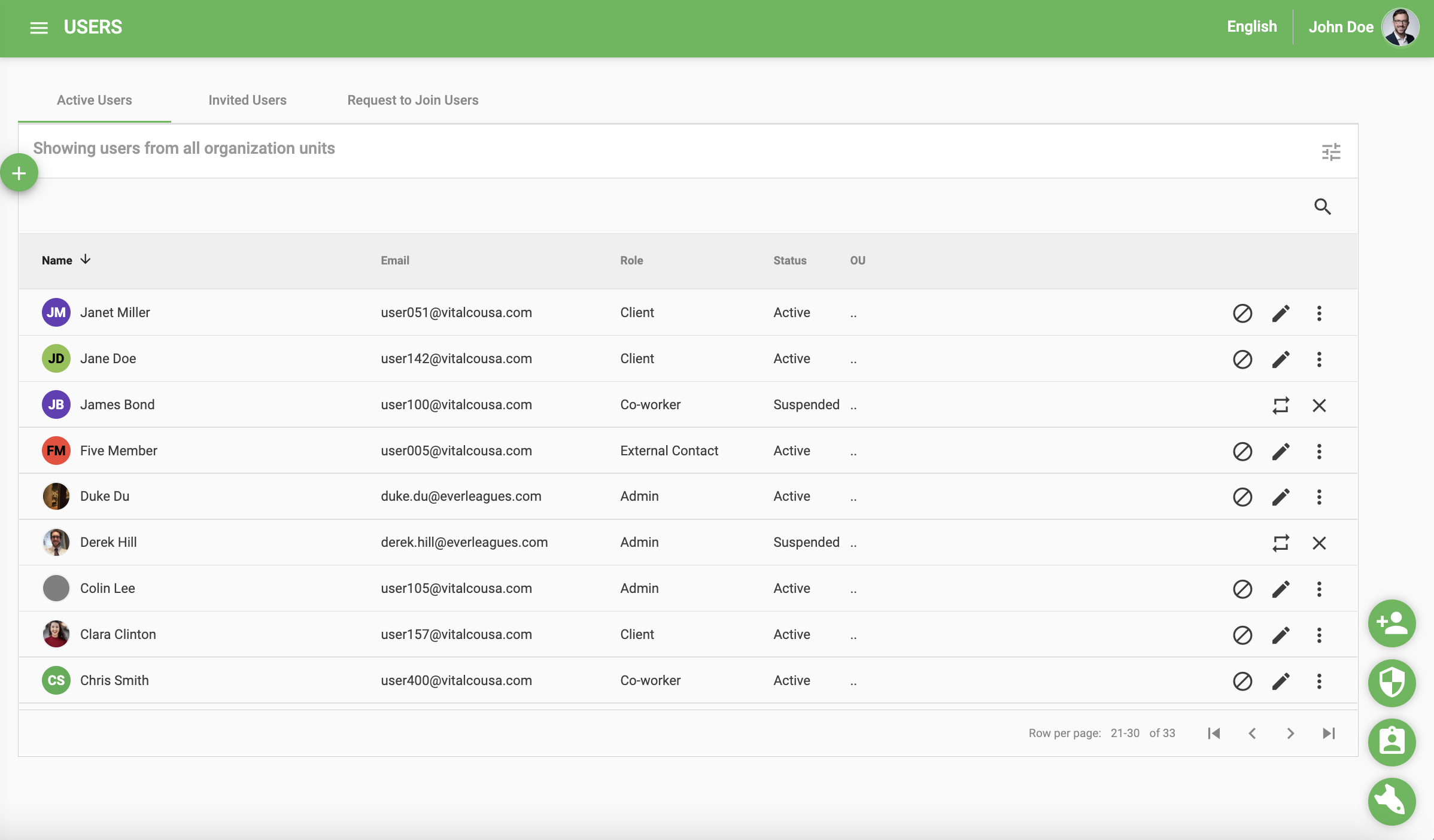The width and height of the screenshot is (1434, 840).
Task: Jump to the last page of users
Action: tap(1329, 734)
